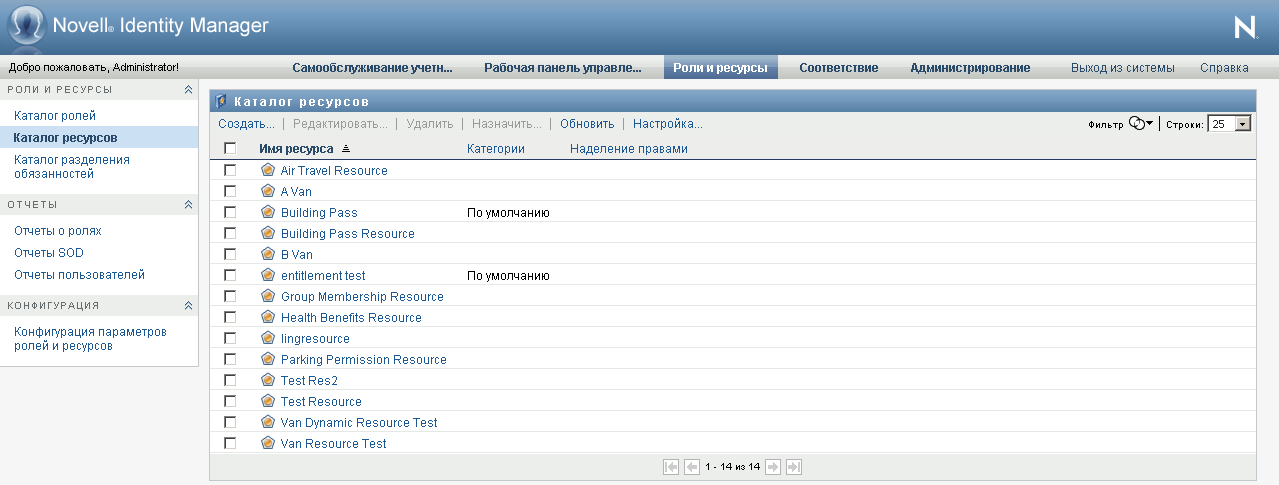This screenshot has width=1279, height=485.
Task: Click the Создать... toolbar command
Action: tap(247, 124)
